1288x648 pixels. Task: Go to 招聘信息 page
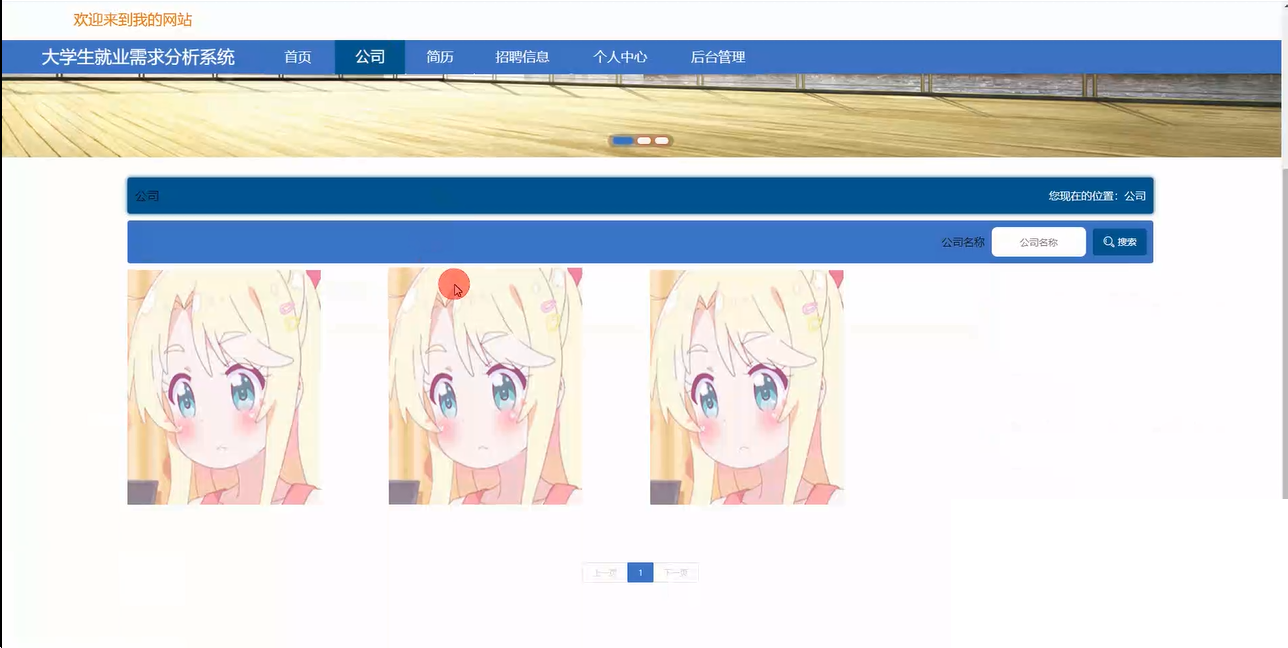click(x=522, y=57)
